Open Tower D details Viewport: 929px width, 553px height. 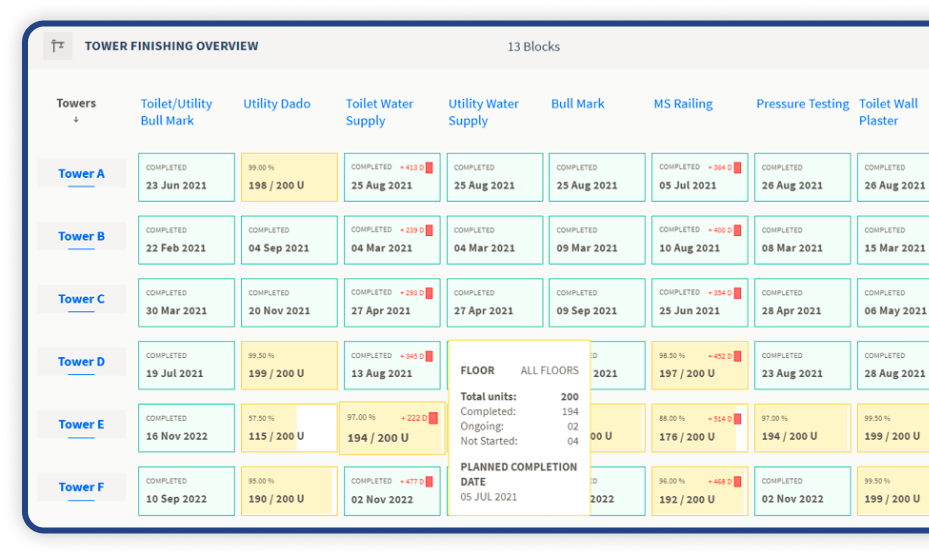[81, 362]
